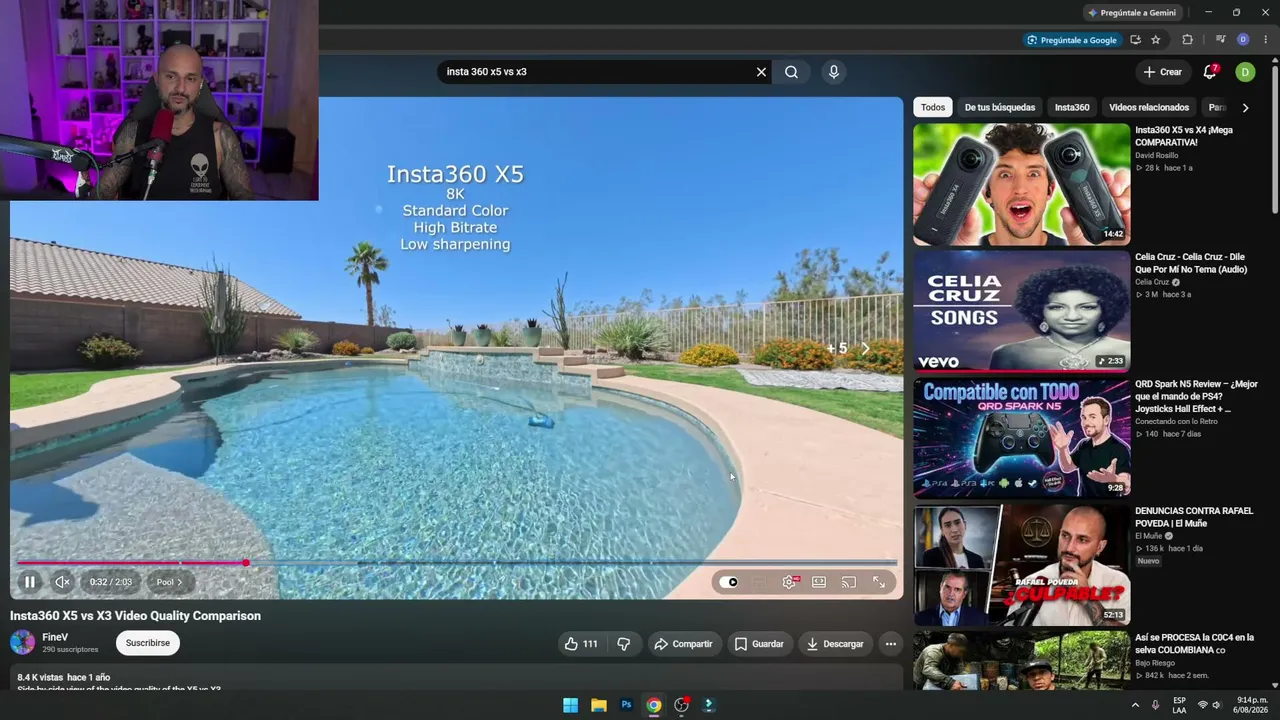Open Así se PROCESA la C0C4 title
This screenshot has width=1280, height=720.
[1194, 643]
